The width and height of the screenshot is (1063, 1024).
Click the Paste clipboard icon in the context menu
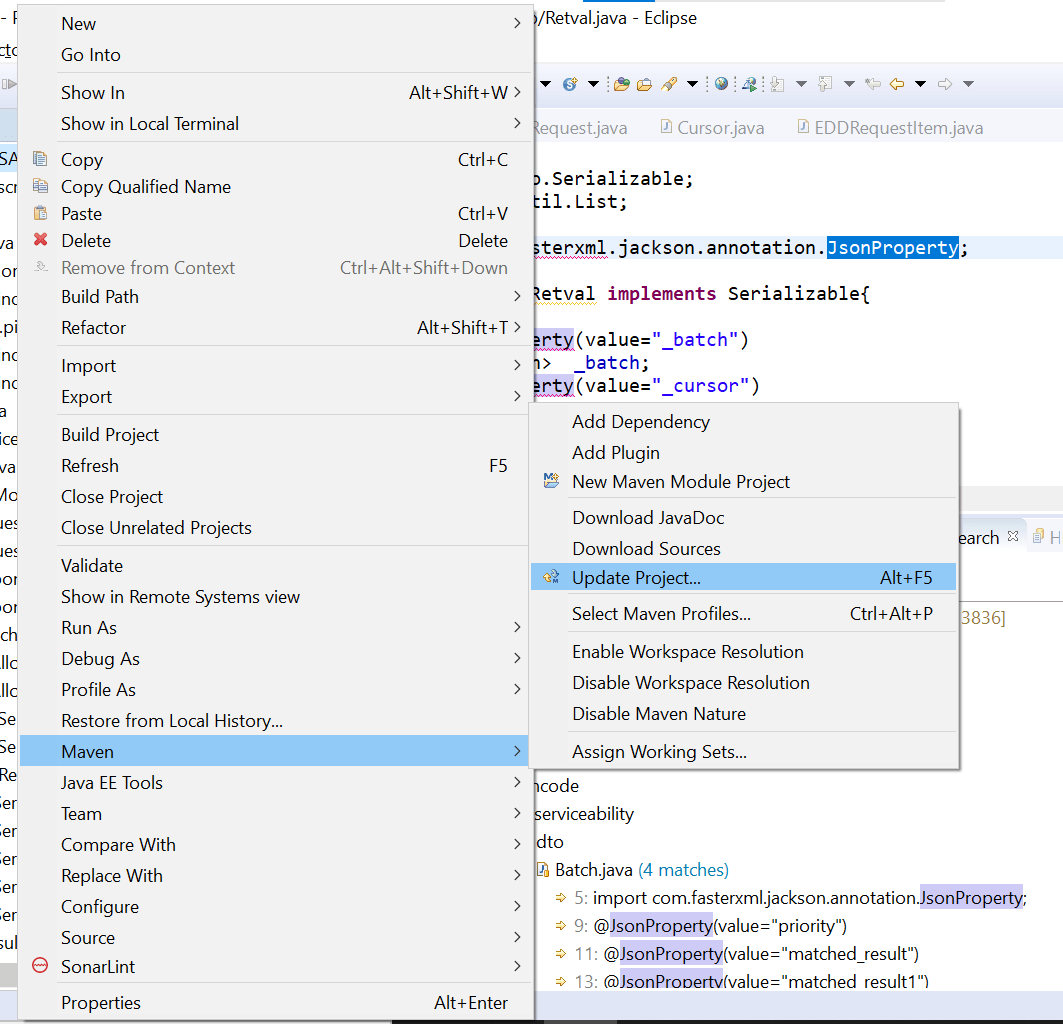coord(40,213)
